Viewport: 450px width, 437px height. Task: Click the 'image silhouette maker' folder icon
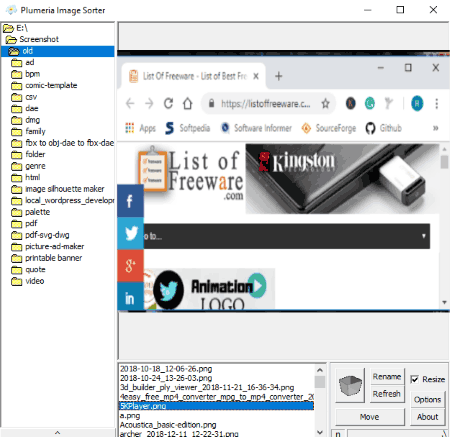(16, 189)
